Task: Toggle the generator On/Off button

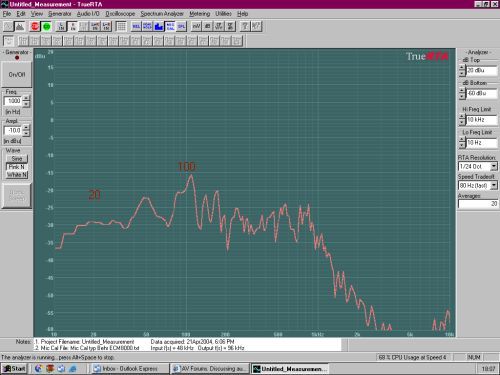Action: [17, 74]
